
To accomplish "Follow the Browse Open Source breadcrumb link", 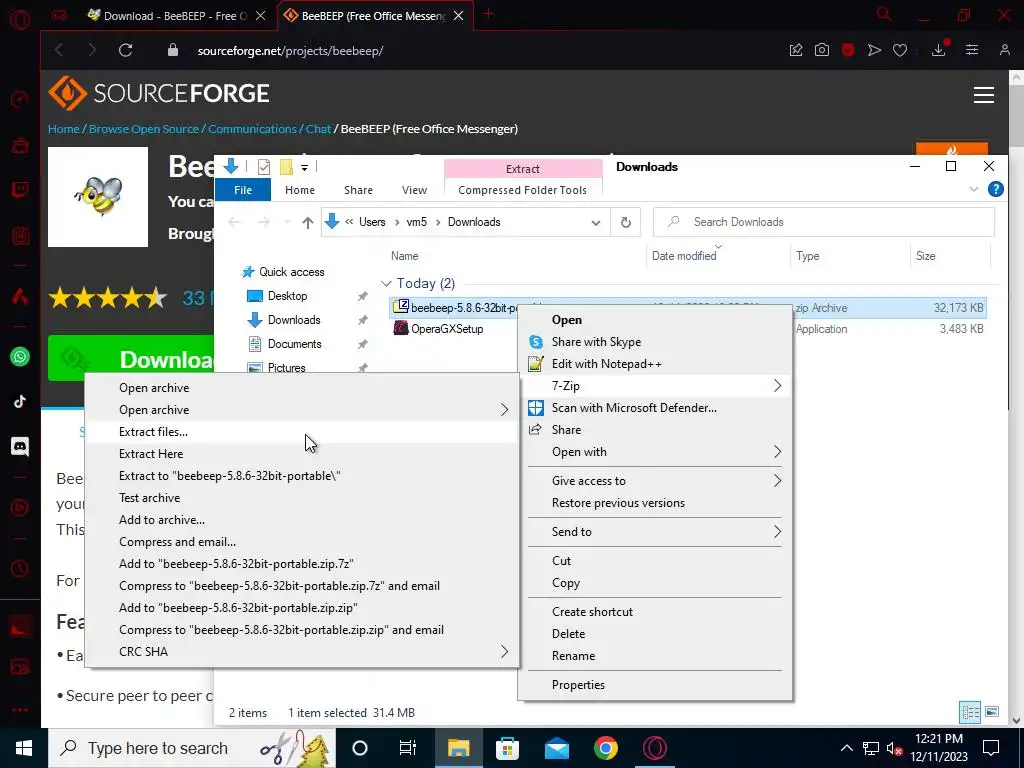I will (144, 129).
